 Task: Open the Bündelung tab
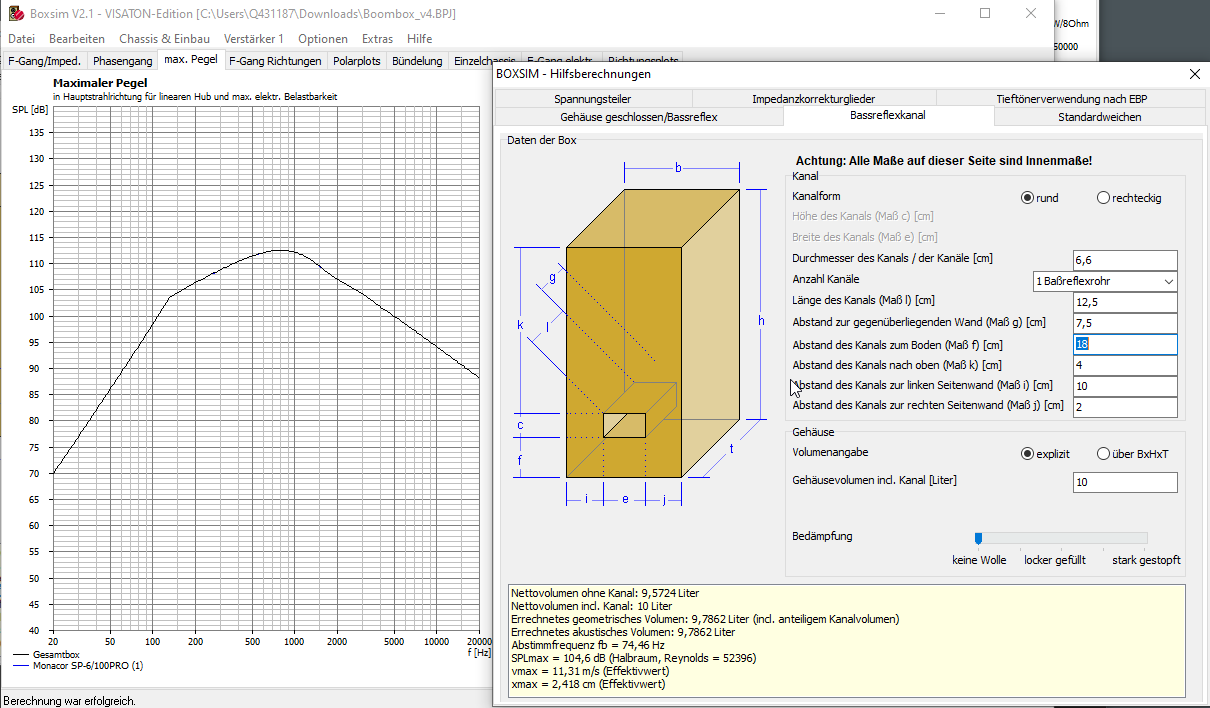click(417, 61)
